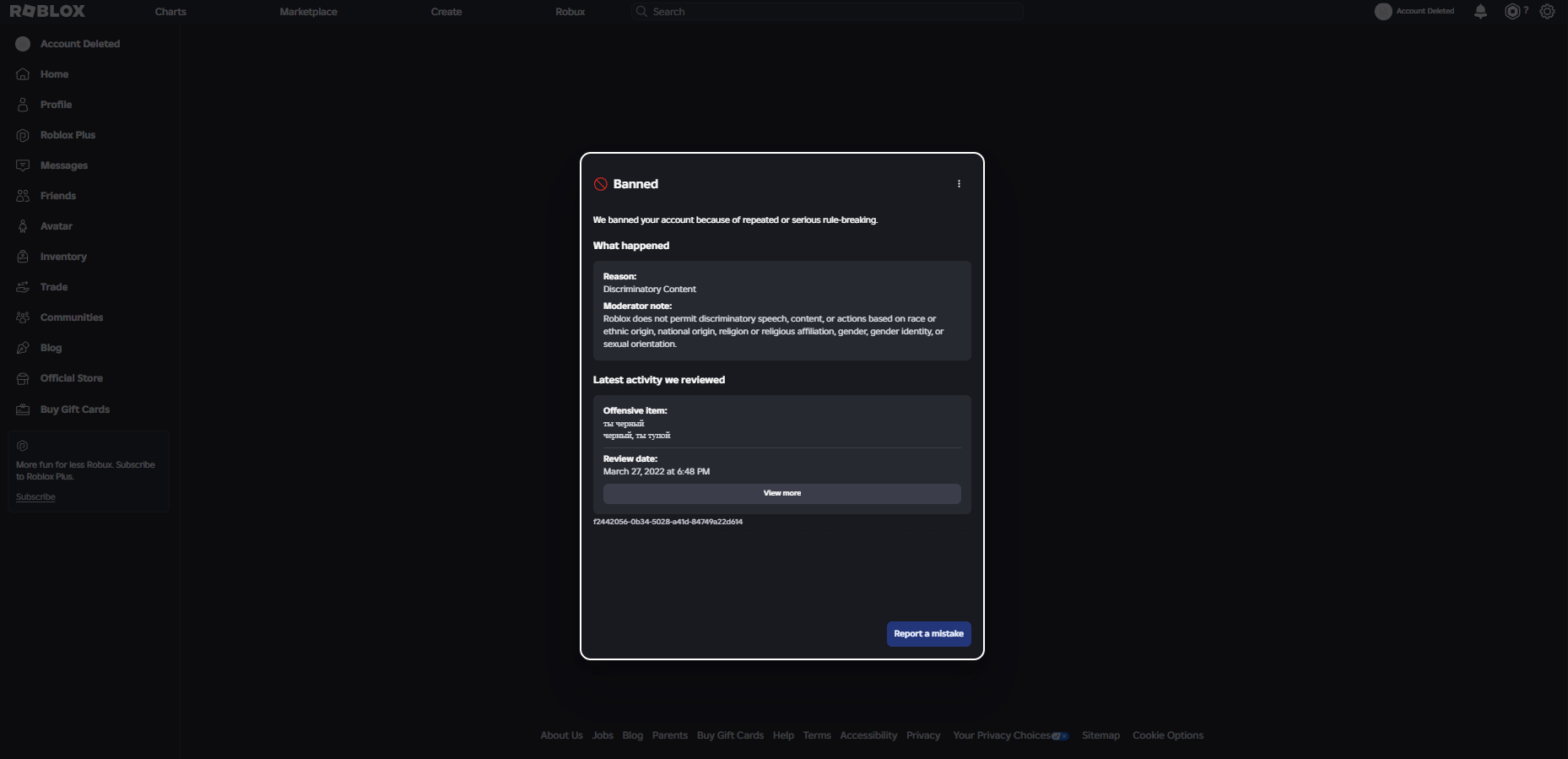Click the Blog link in footer
The height and width of the screenshot is (759, 1568).
[x=633, y=735]
